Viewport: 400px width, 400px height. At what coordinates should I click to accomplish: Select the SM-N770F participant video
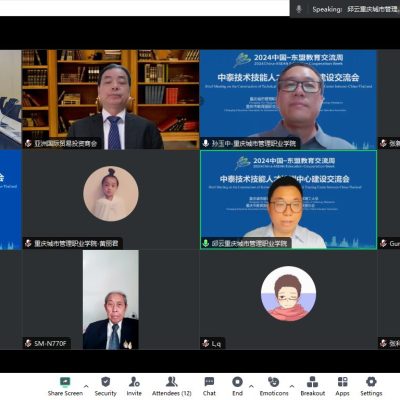[x=111, y=299]
